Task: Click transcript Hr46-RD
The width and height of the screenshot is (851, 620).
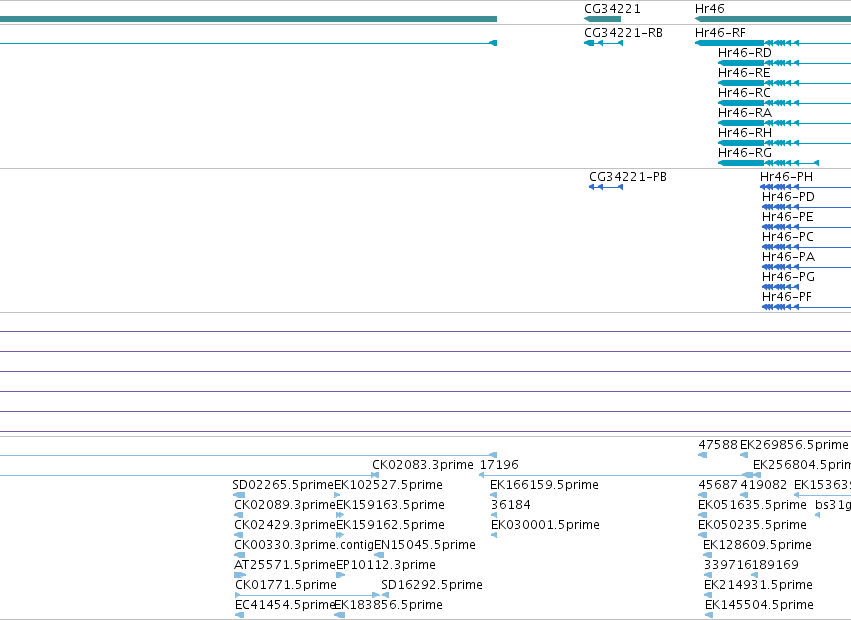Action: tap(745, 53)
